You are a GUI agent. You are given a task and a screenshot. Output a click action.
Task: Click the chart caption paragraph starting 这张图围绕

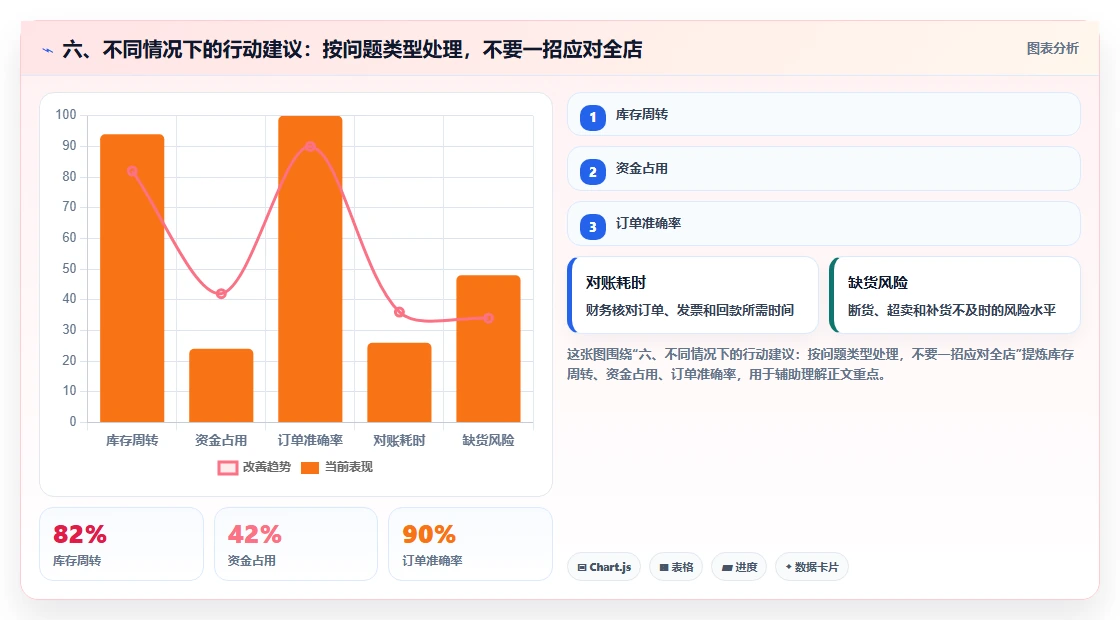tap(821, 364)
